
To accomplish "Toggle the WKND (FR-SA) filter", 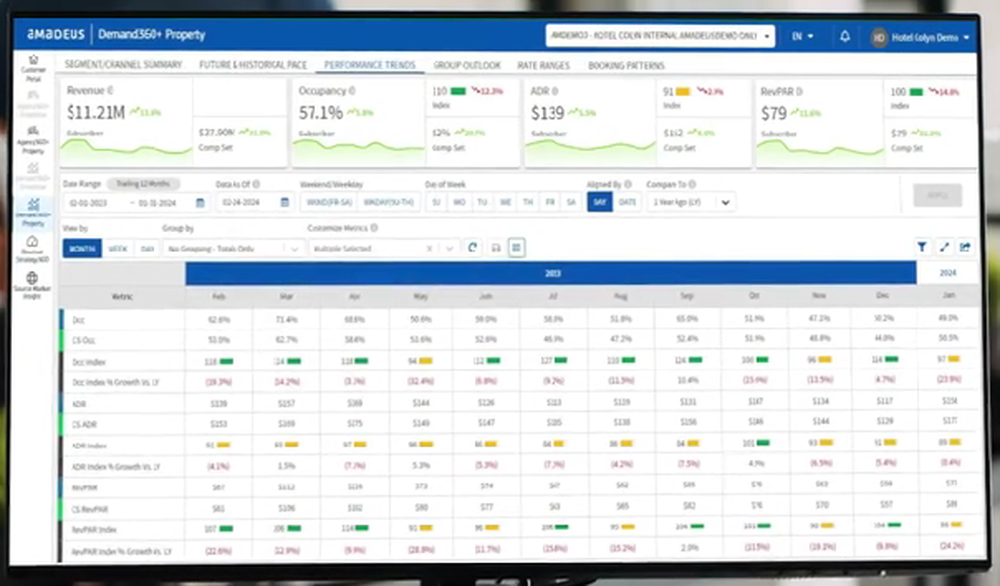I will click(329, 202).
